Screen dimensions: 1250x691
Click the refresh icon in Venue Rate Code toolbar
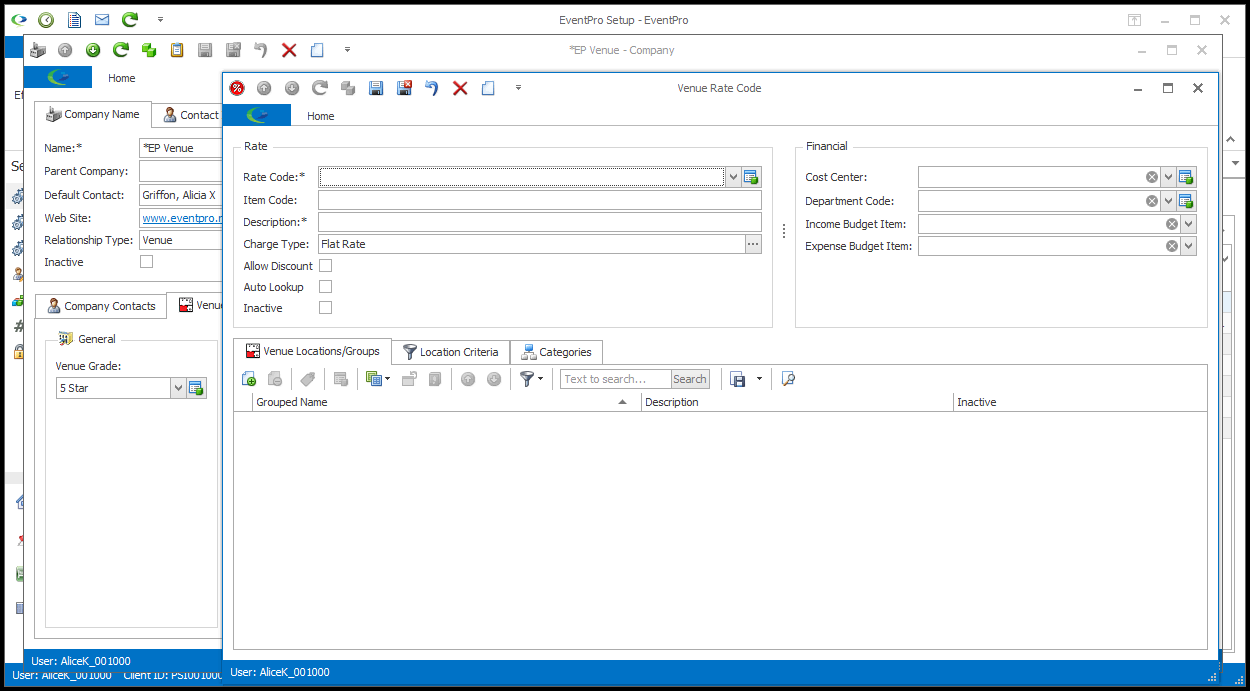click(320, 88)
